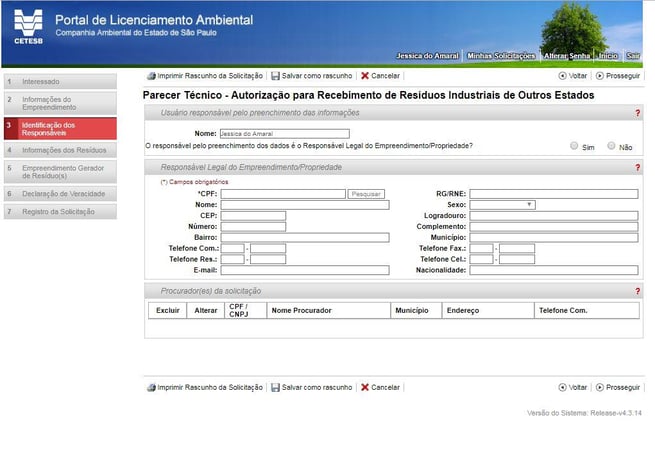655x452 pixels.
Task: Click bottom floppy disk save icon
Action: (275, 388)
